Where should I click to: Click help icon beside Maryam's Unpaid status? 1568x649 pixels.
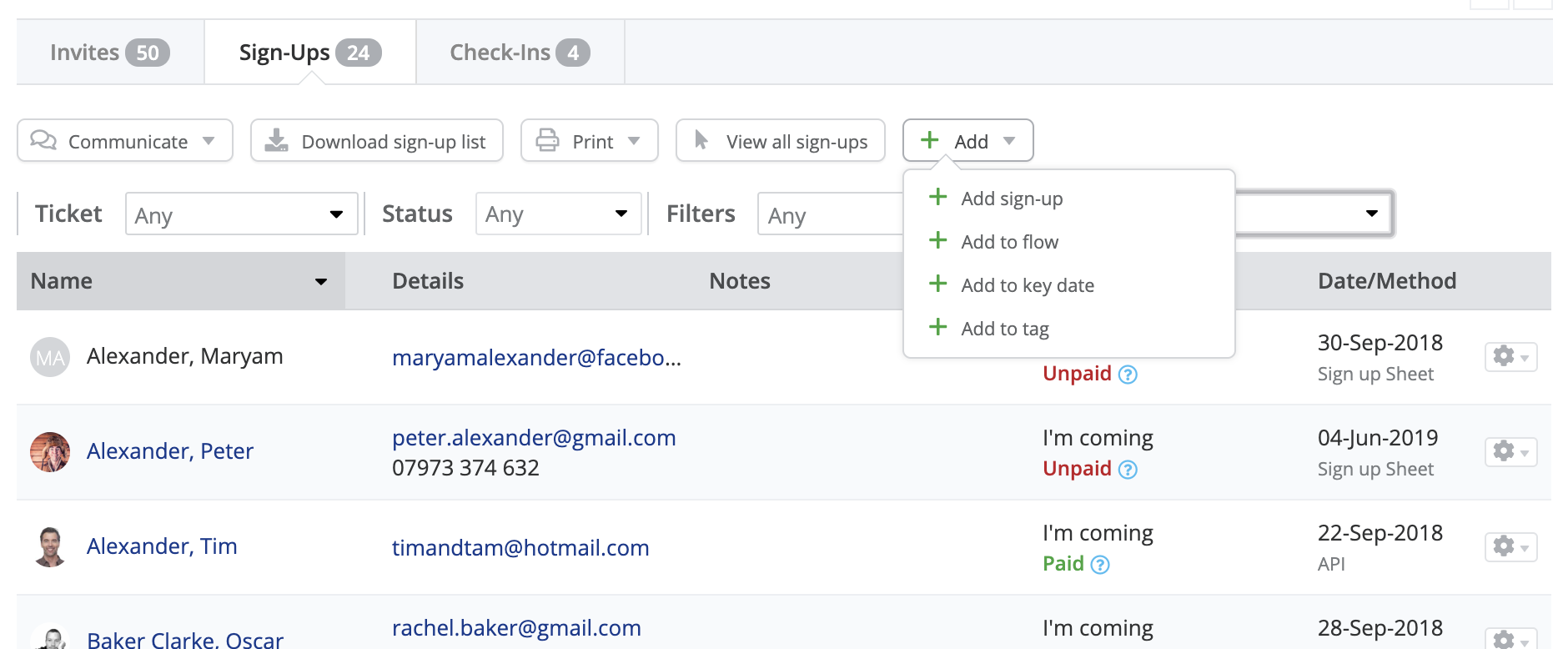[x=1128, y=375]
